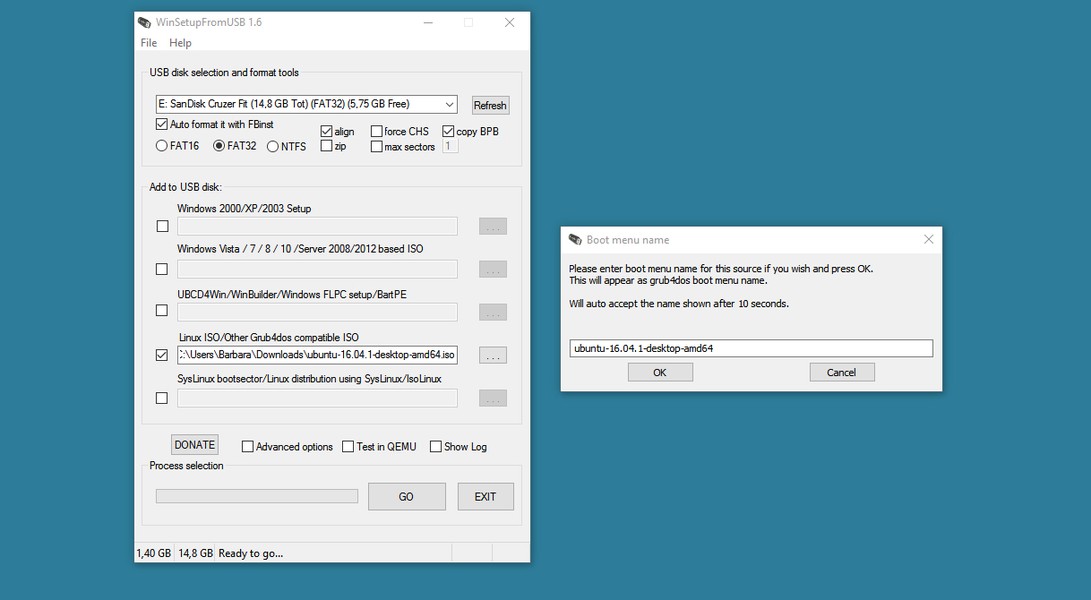The width and height of the screenshot is (1091, 600).
Task: Click the 1,40 GB status bar entry
Action: point(154,553)
